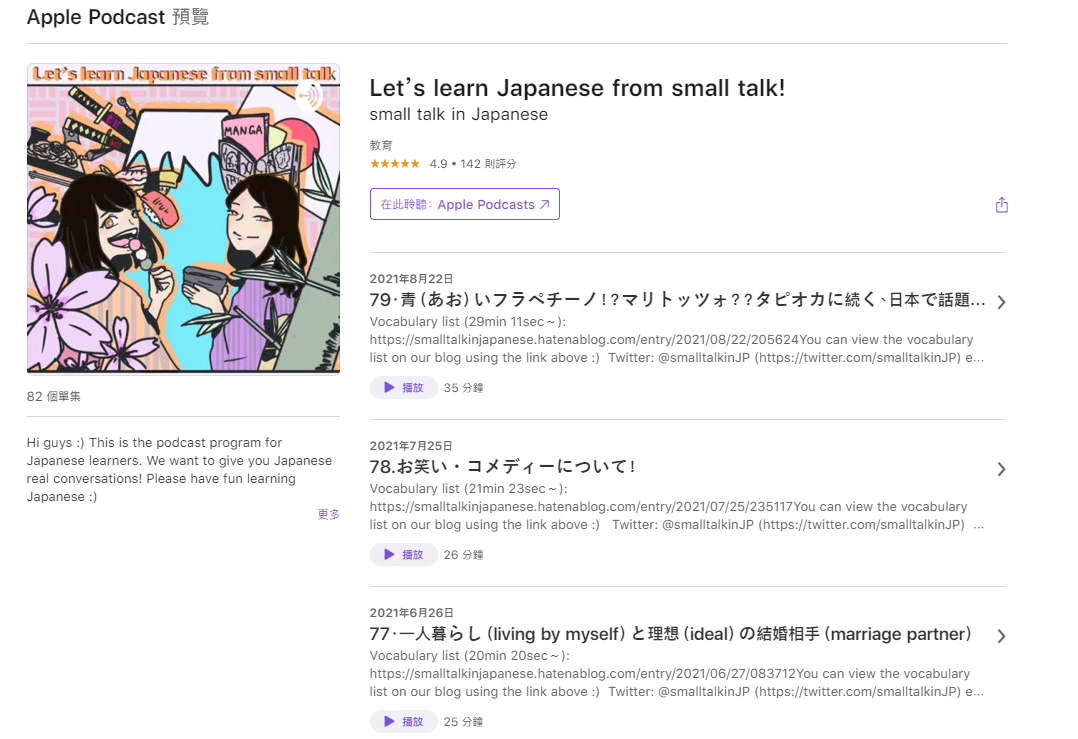
Task: Play episode 77 about living alone
Action: point(404,722)
